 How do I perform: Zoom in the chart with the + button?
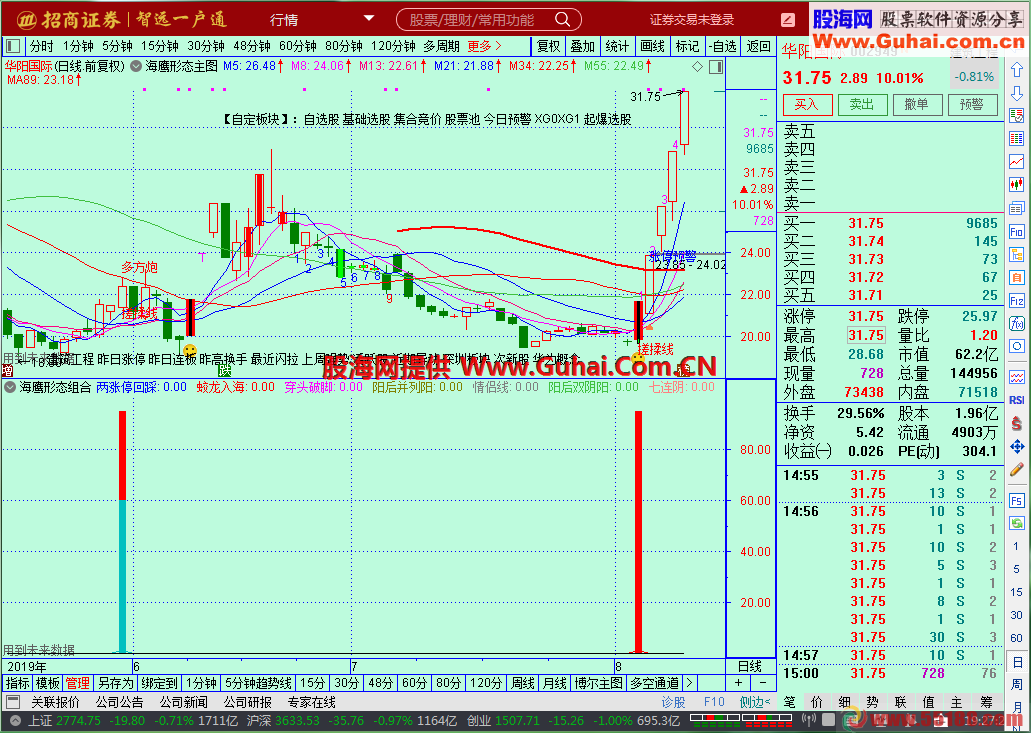point(738,683)
